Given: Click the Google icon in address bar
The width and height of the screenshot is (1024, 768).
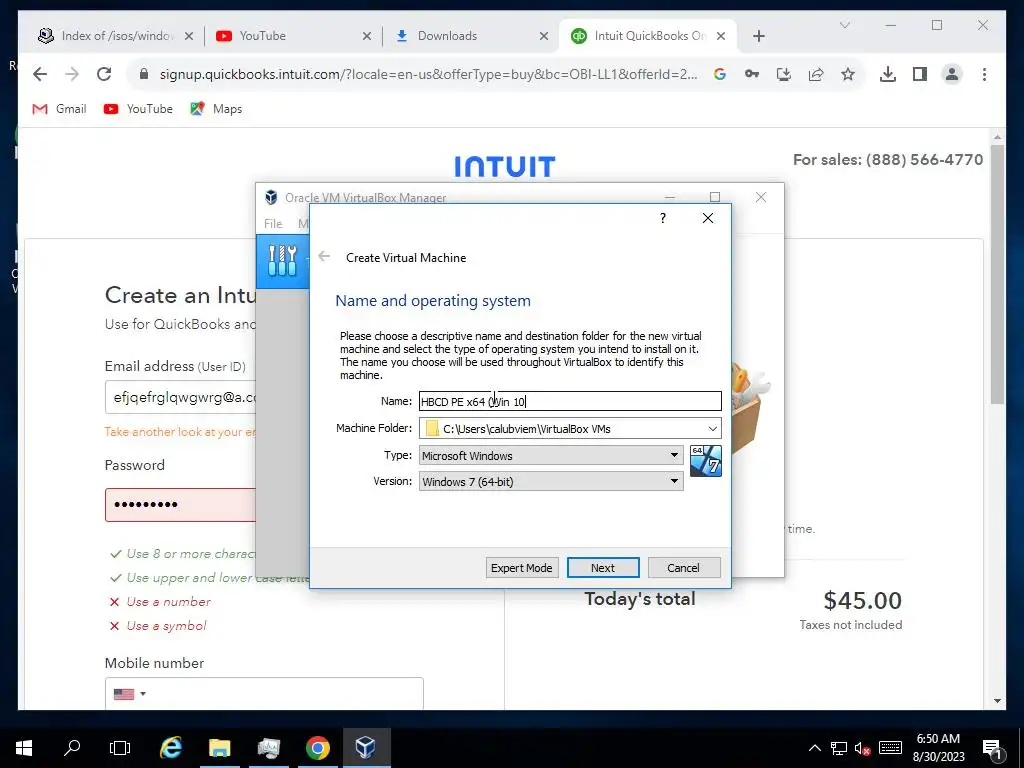Looking at the screenshot, I should 720,74.
